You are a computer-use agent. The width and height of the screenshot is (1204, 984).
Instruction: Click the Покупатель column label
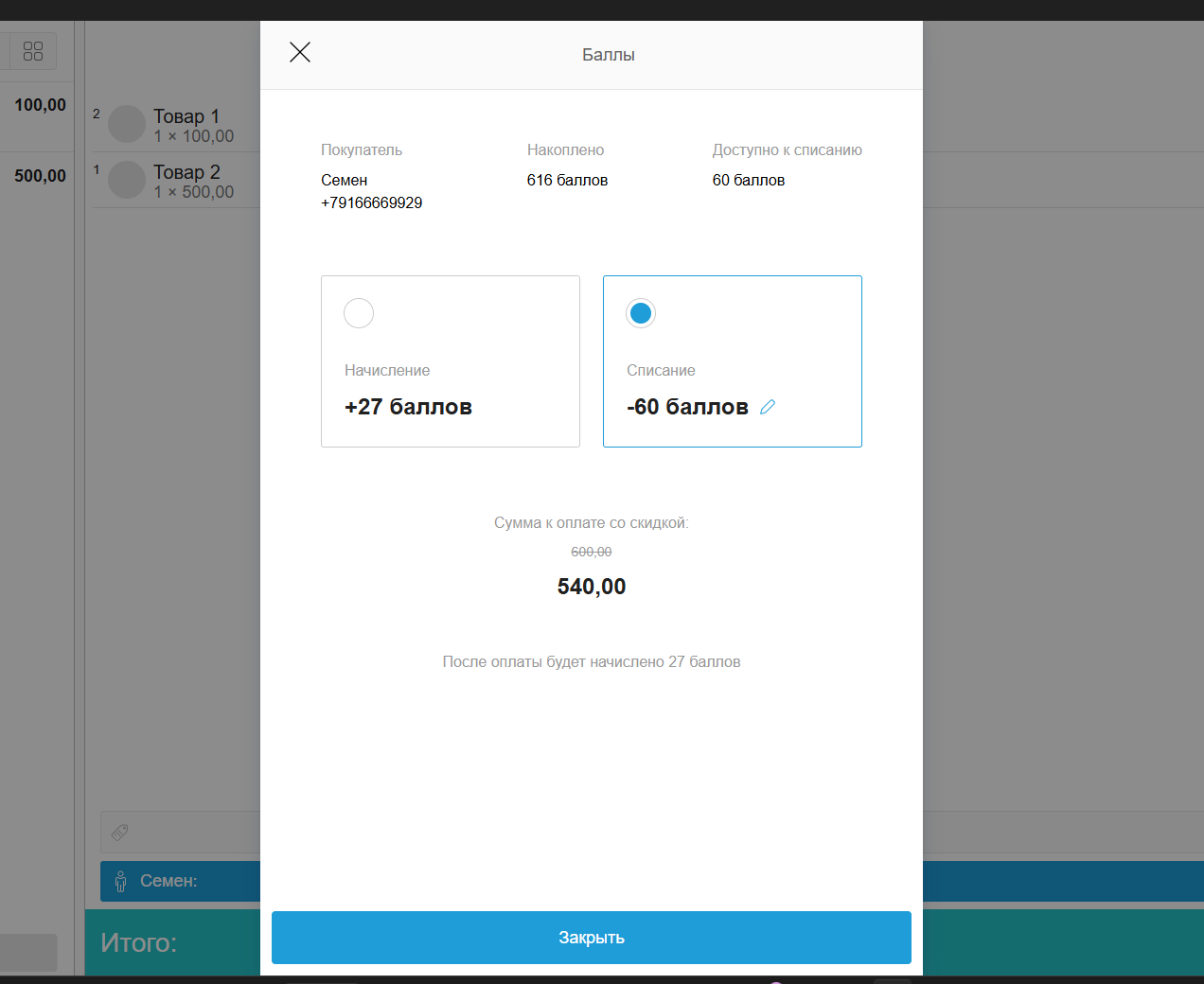pyautogui.click(x=362, y=149)
